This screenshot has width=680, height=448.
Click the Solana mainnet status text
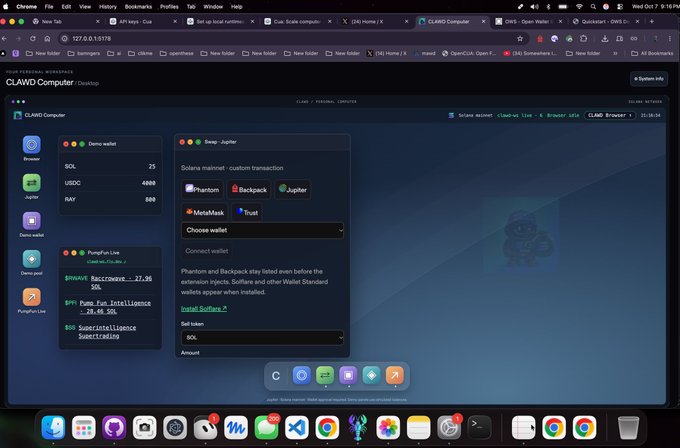coord(476,115)
